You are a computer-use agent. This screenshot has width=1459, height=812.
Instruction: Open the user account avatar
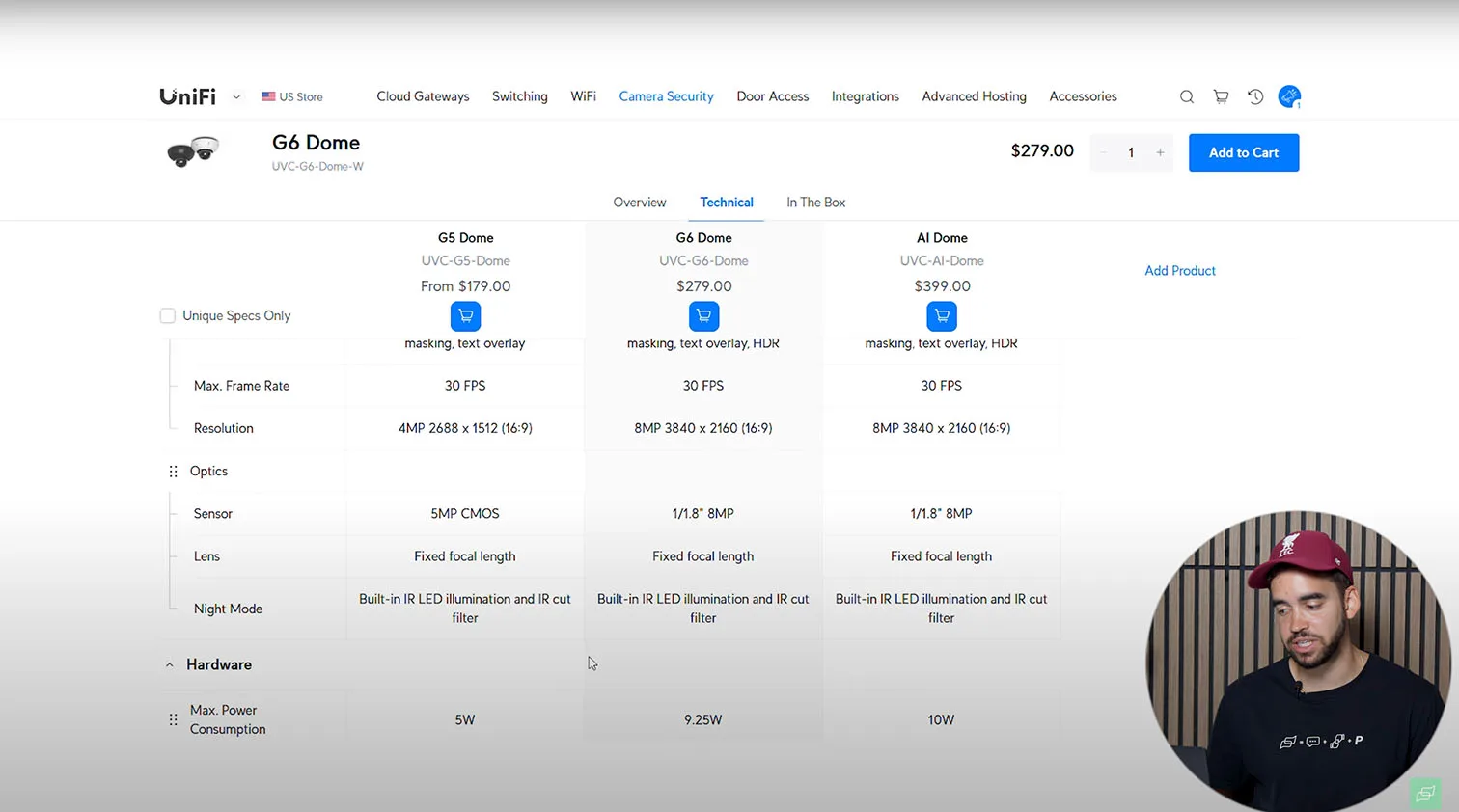pos(1289,96)
